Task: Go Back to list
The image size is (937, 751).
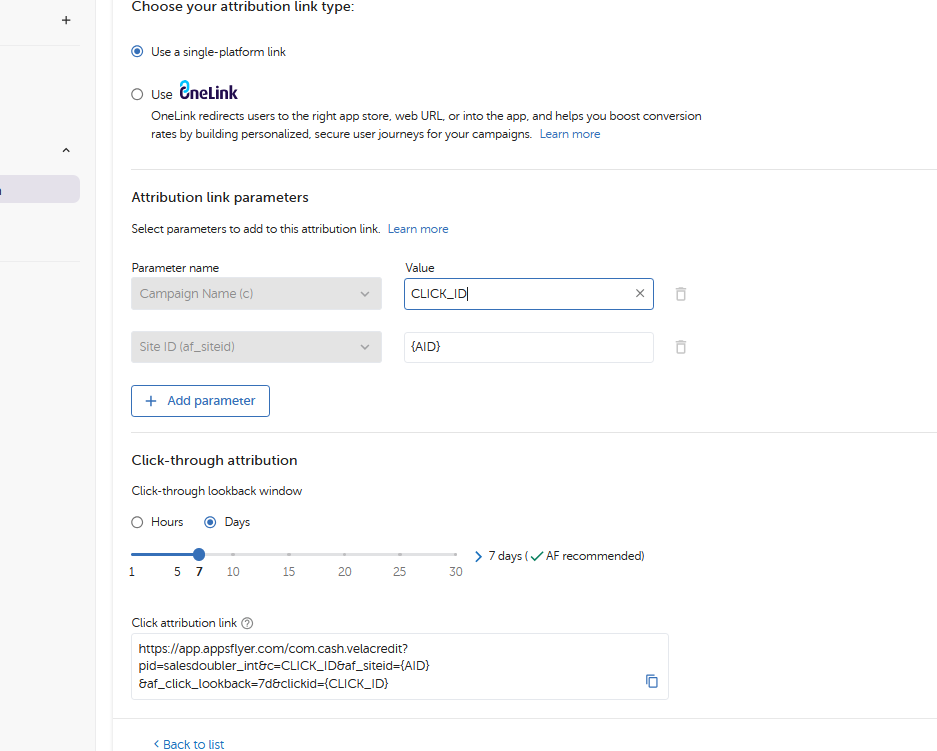Action: click(188, 744)
